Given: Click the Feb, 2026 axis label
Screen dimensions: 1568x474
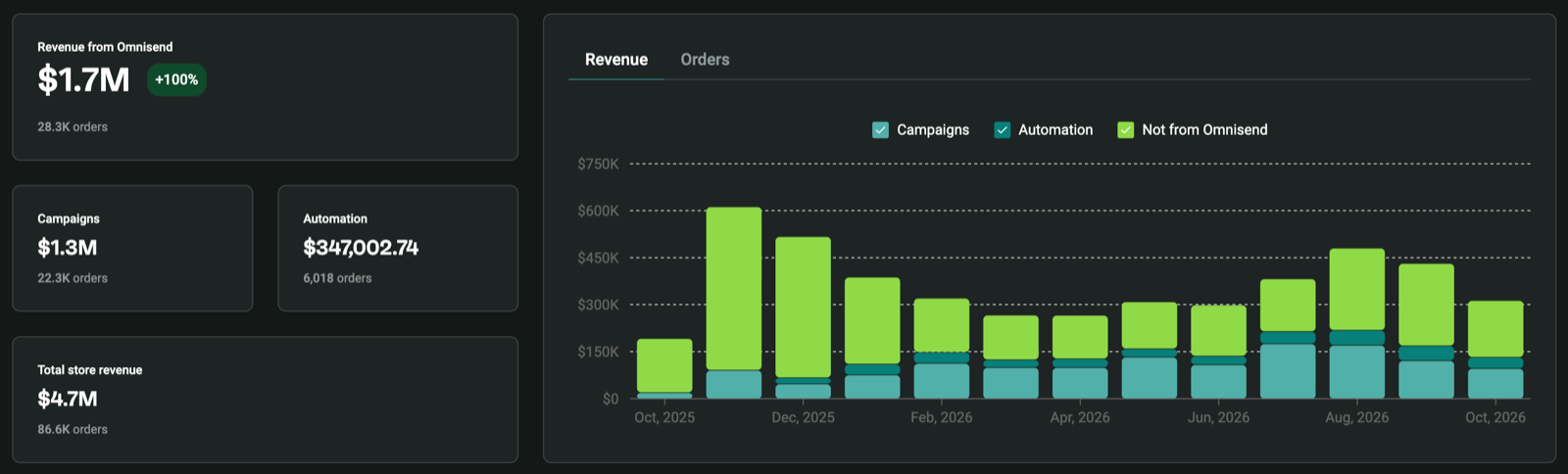Looking at the screenshot, I should point(942,417).
